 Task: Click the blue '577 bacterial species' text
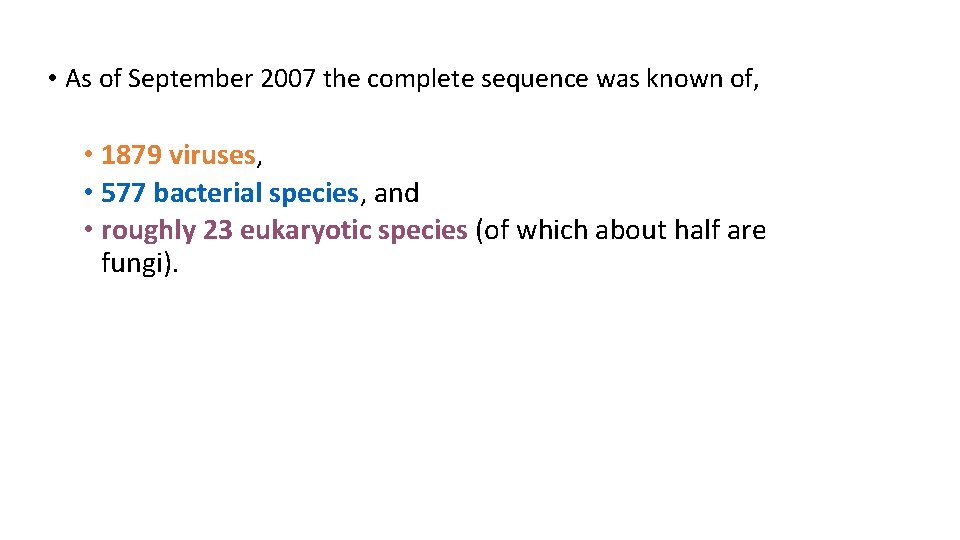(230, 193)
